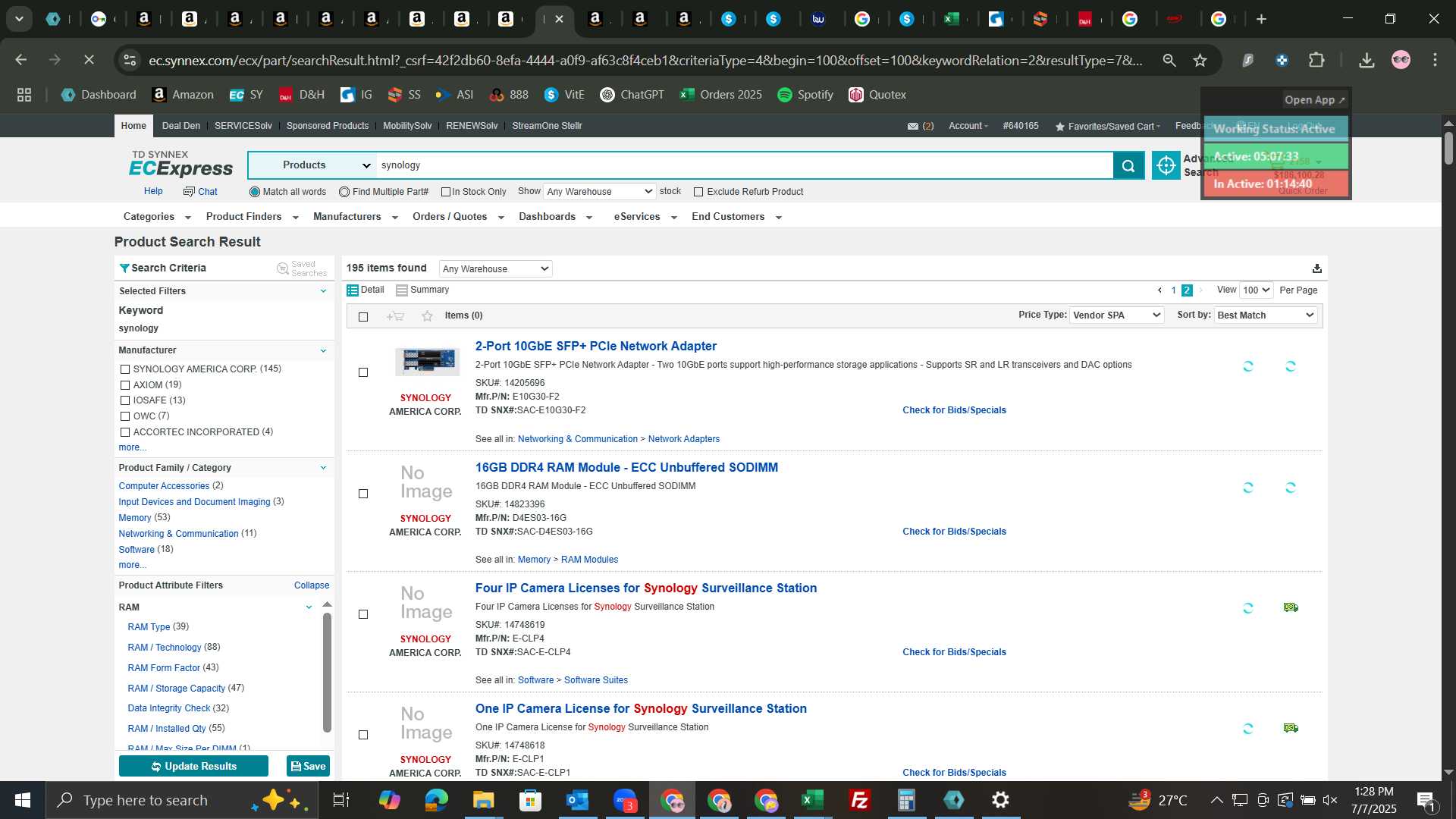
Task: Click the favorites star icon in Items bar
Action: [427, 316]
